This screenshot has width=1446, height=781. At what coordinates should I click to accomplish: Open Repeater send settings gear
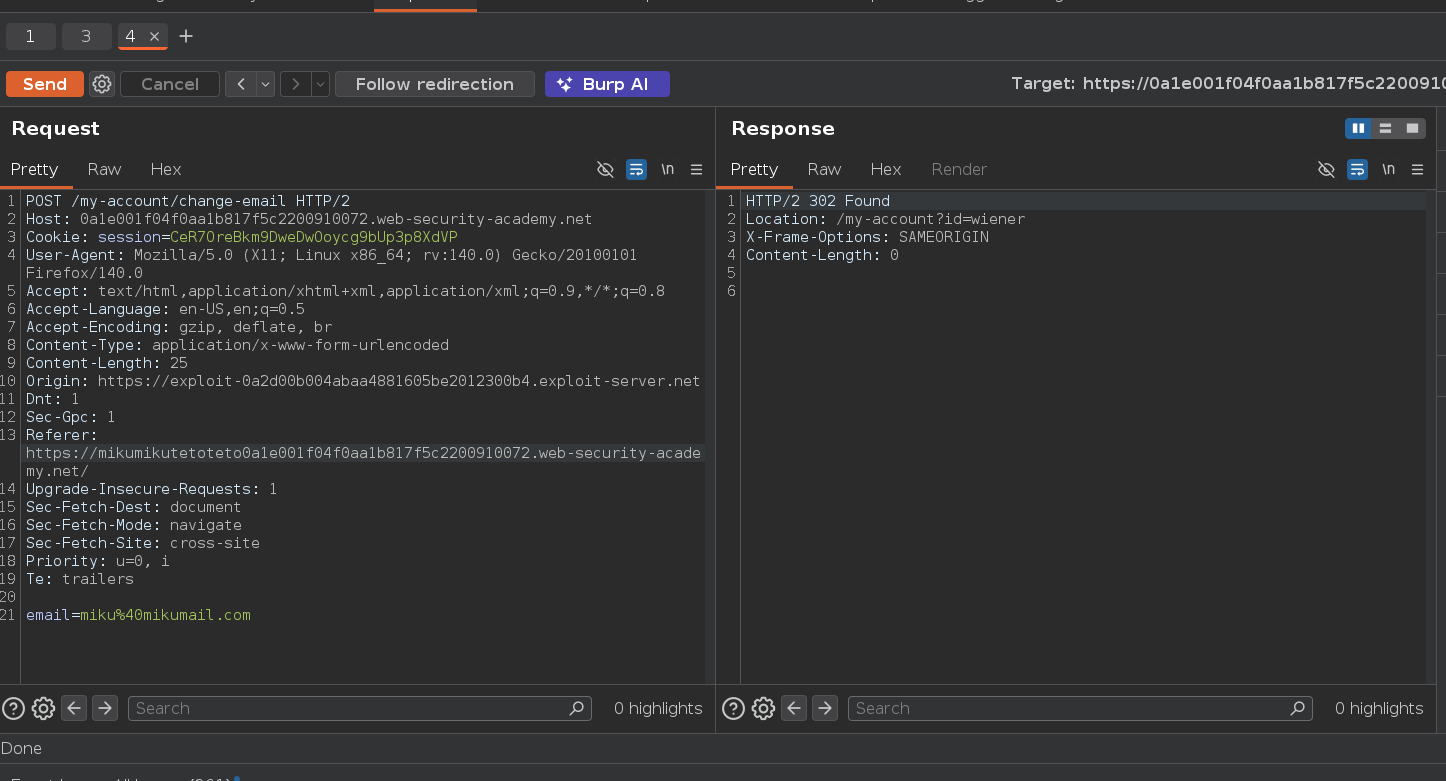pyautogui.click(x=102, y=84)
